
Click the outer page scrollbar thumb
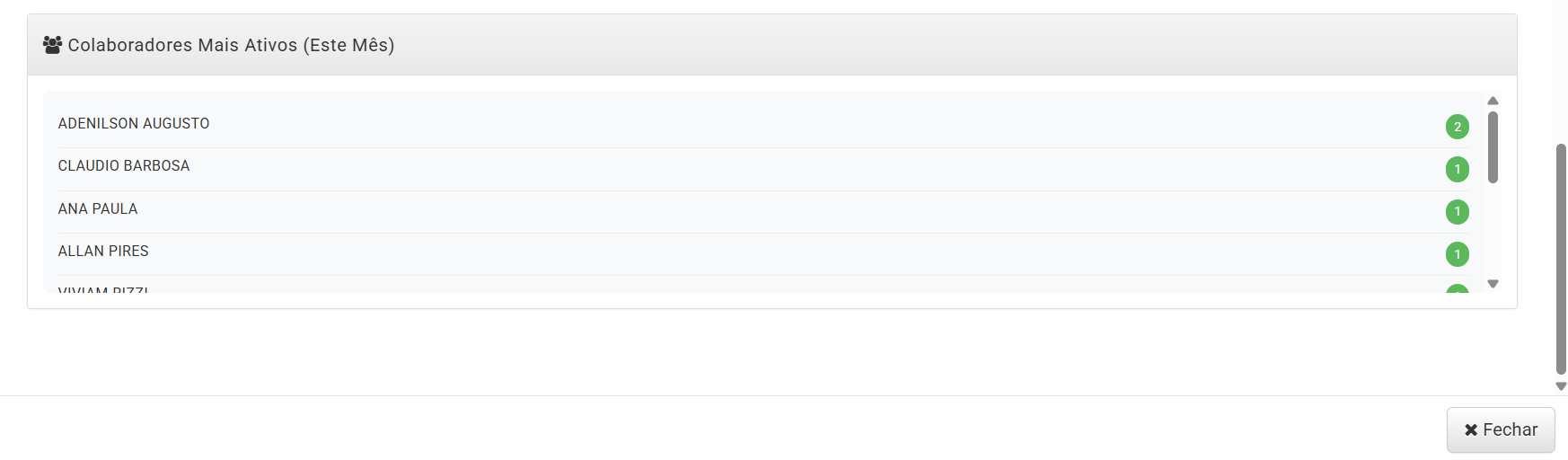pyautogui.click(x=1561, y=259)
